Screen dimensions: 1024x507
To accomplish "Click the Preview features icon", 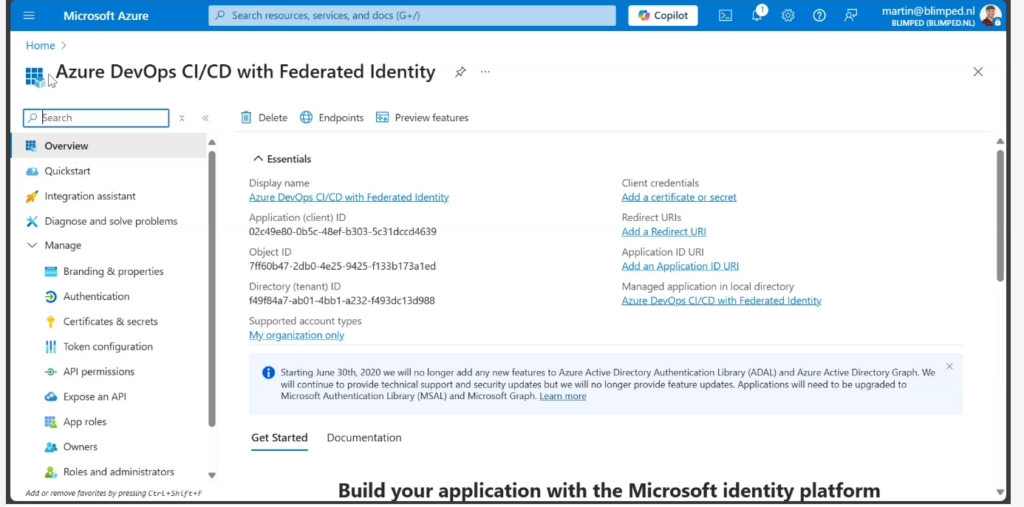I will (x=382, y=118).
